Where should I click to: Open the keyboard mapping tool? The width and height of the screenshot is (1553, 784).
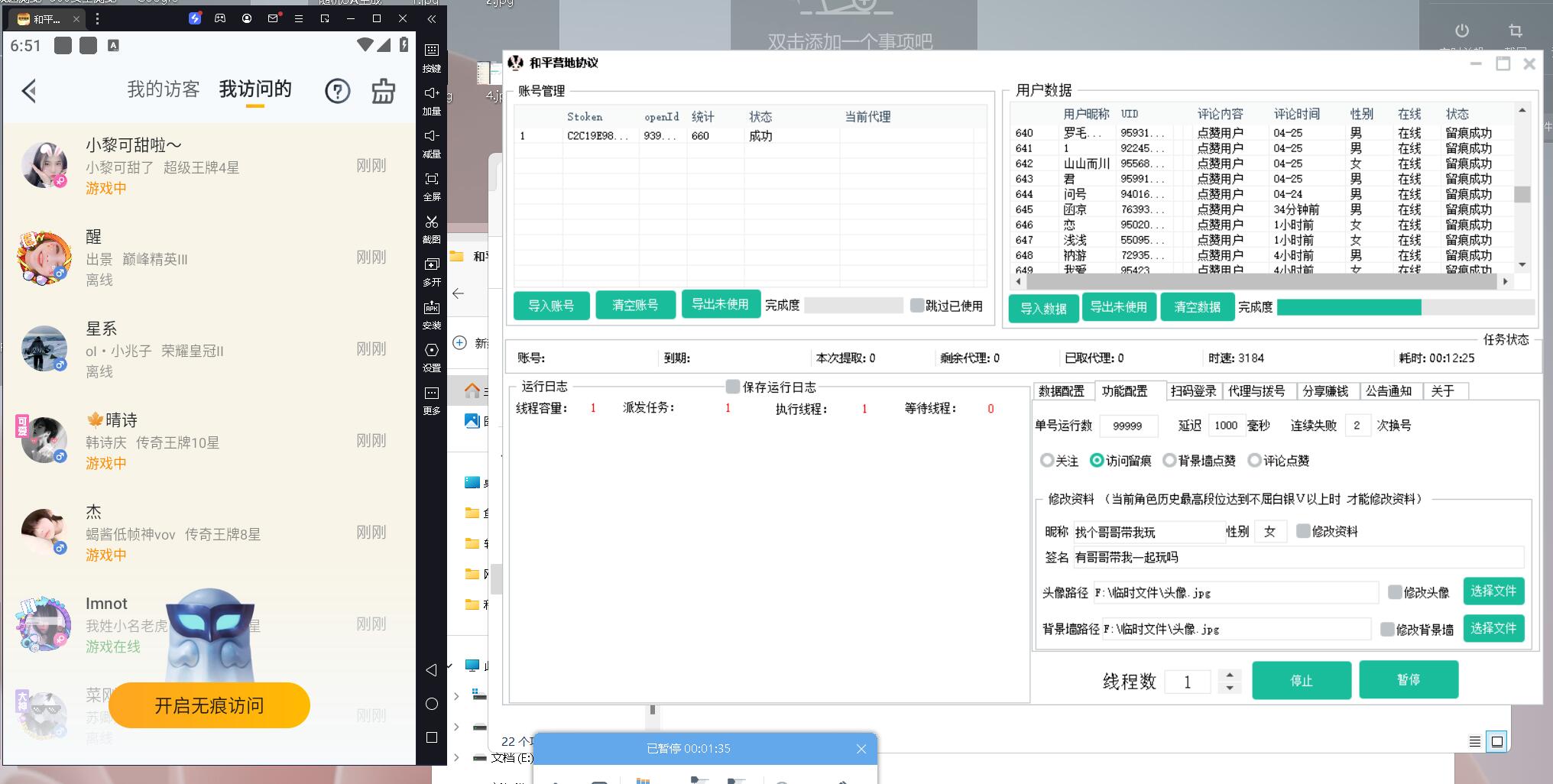[432, 51]
